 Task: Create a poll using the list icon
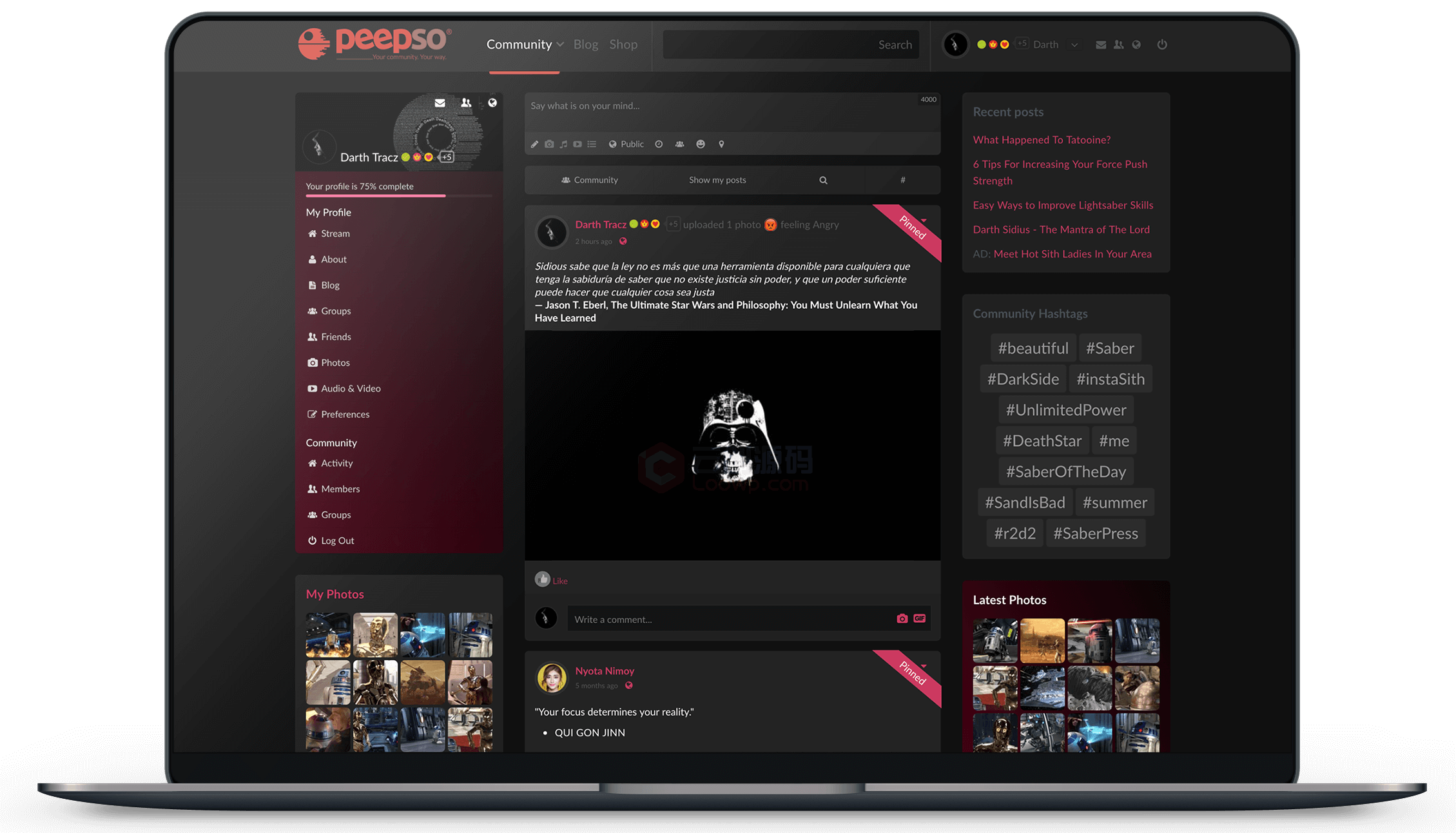point(592,144)
